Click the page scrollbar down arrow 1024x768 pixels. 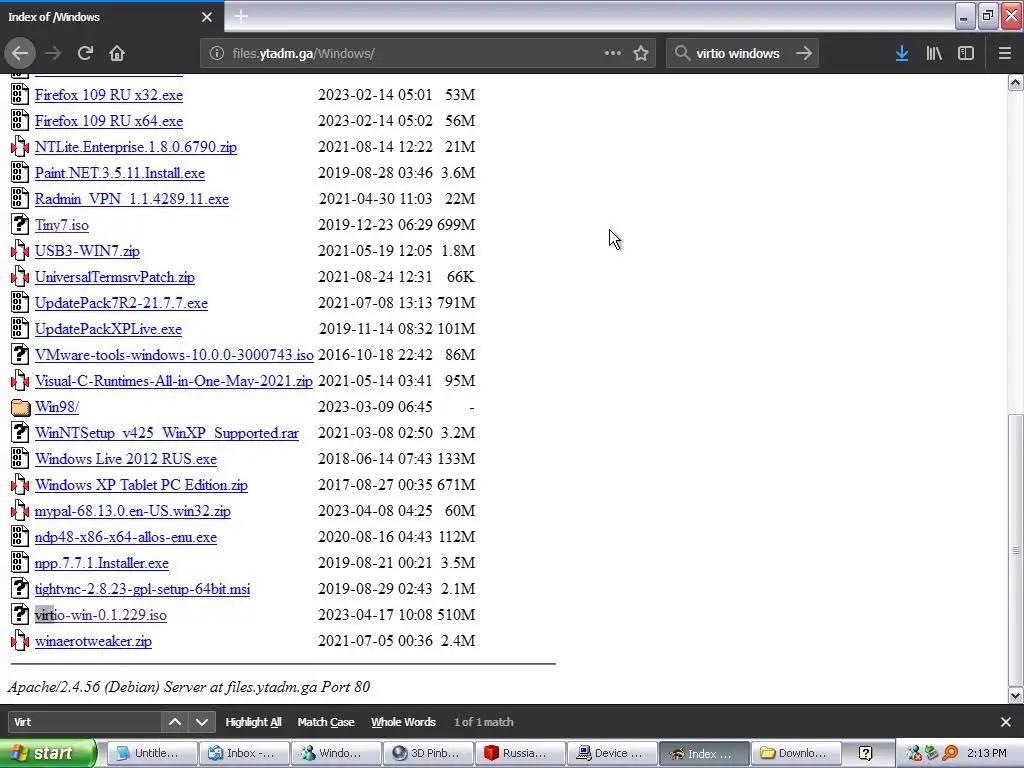tap(1016, 696)
